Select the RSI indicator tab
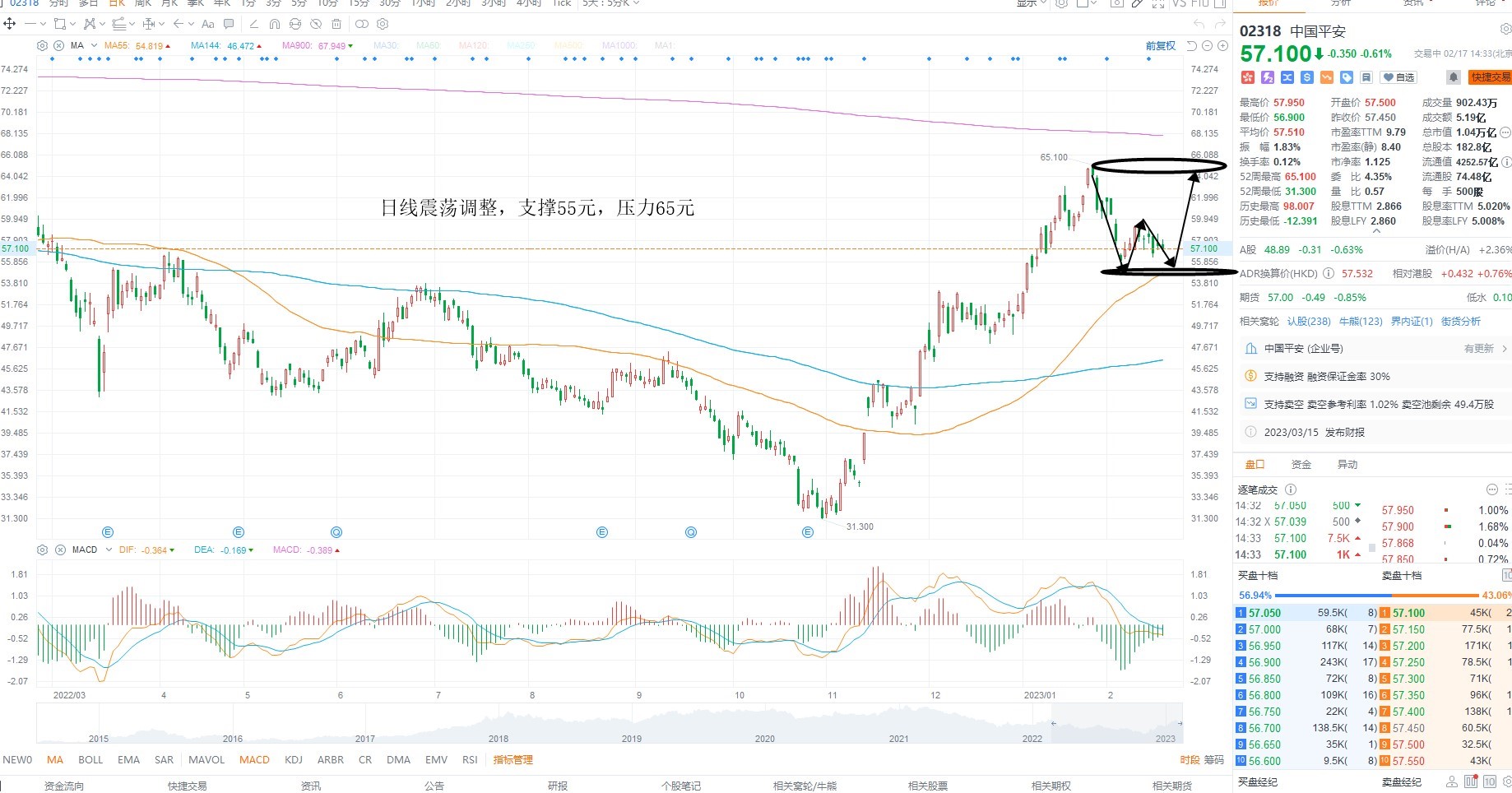 [x=470, y=760]
